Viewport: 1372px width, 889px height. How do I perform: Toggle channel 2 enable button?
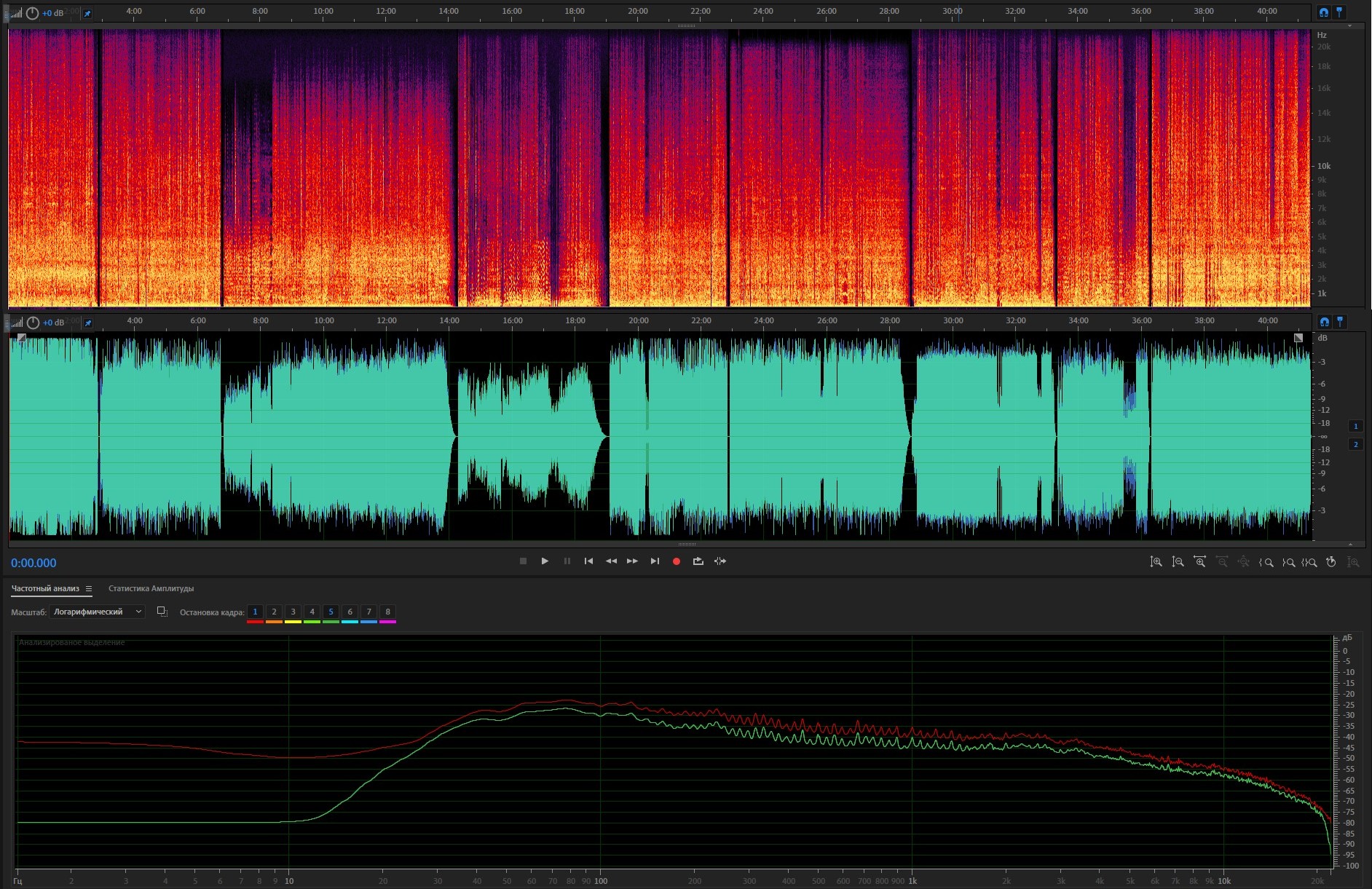click(1355, 444)
